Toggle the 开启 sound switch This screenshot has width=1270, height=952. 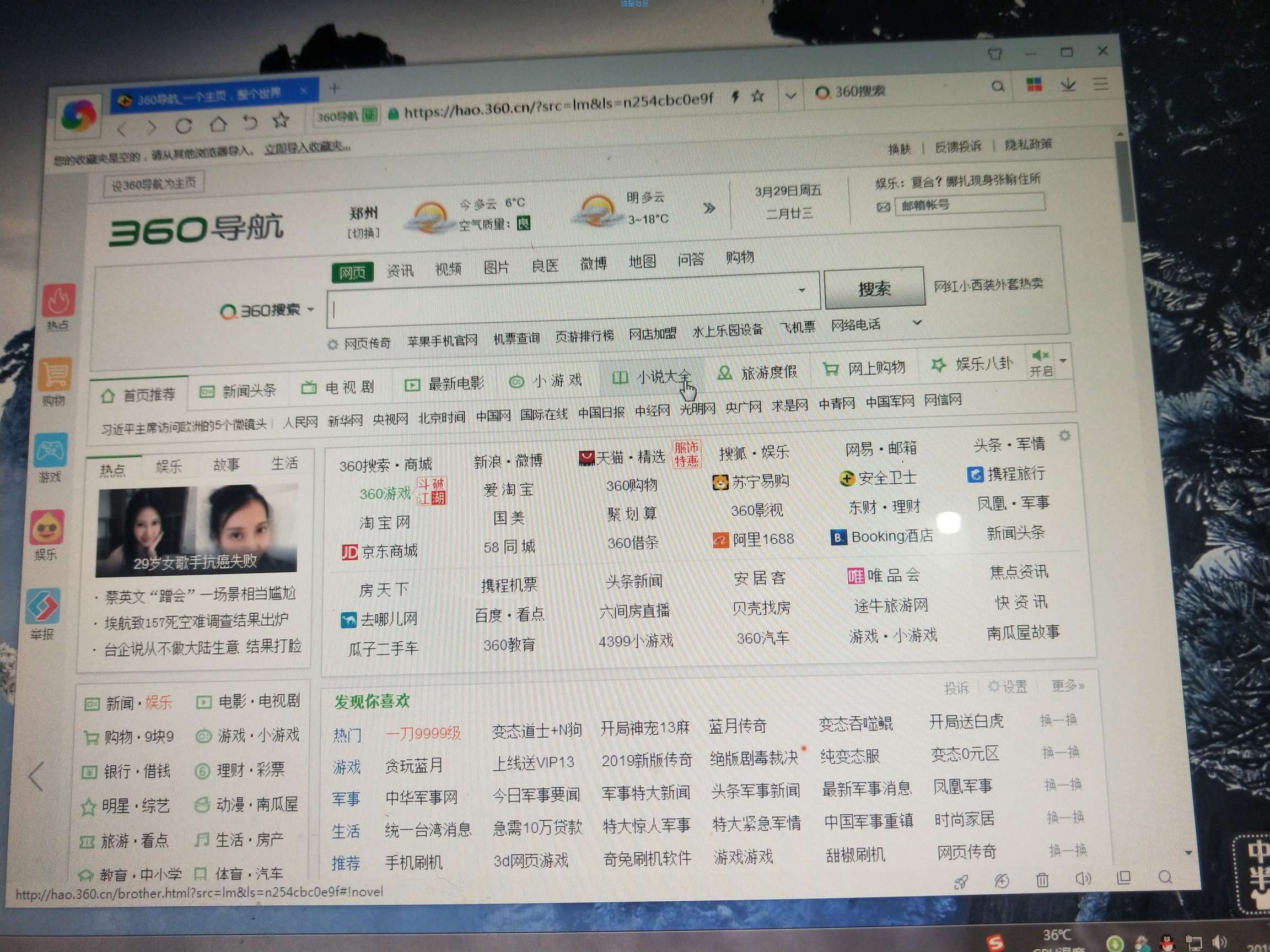click(x=1040, y=362)
